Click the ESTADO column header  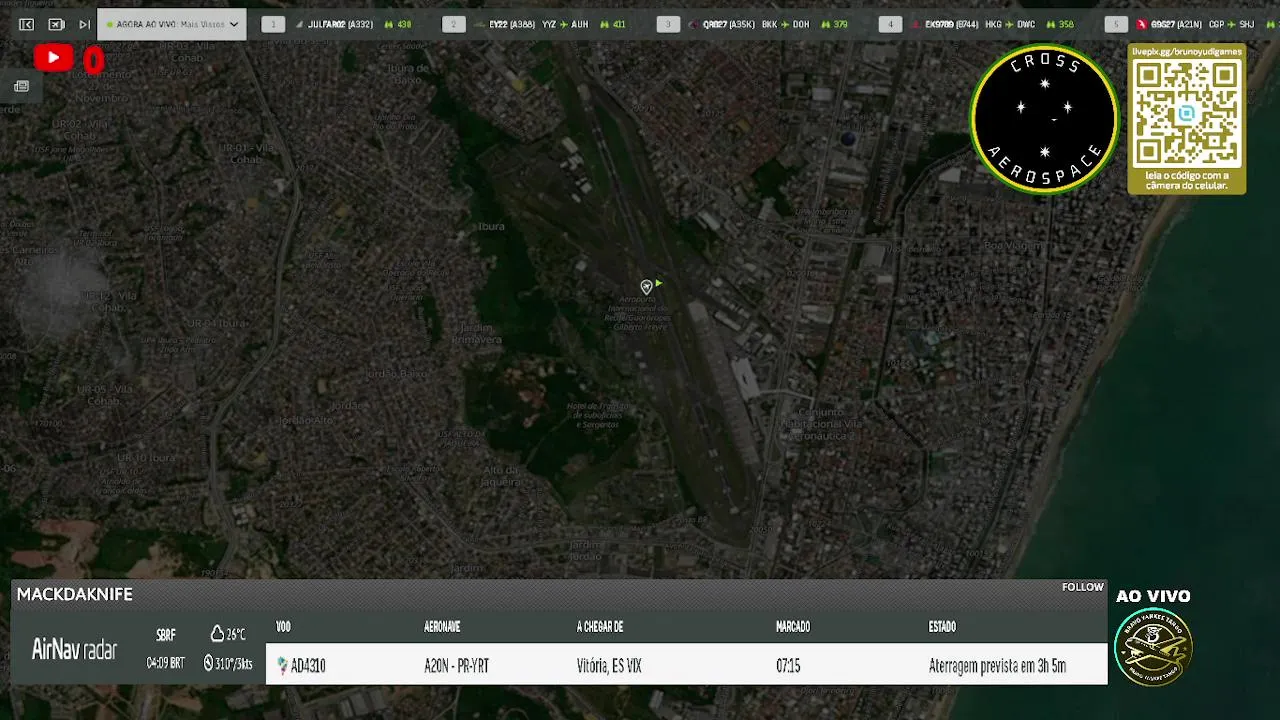(942, 627)
